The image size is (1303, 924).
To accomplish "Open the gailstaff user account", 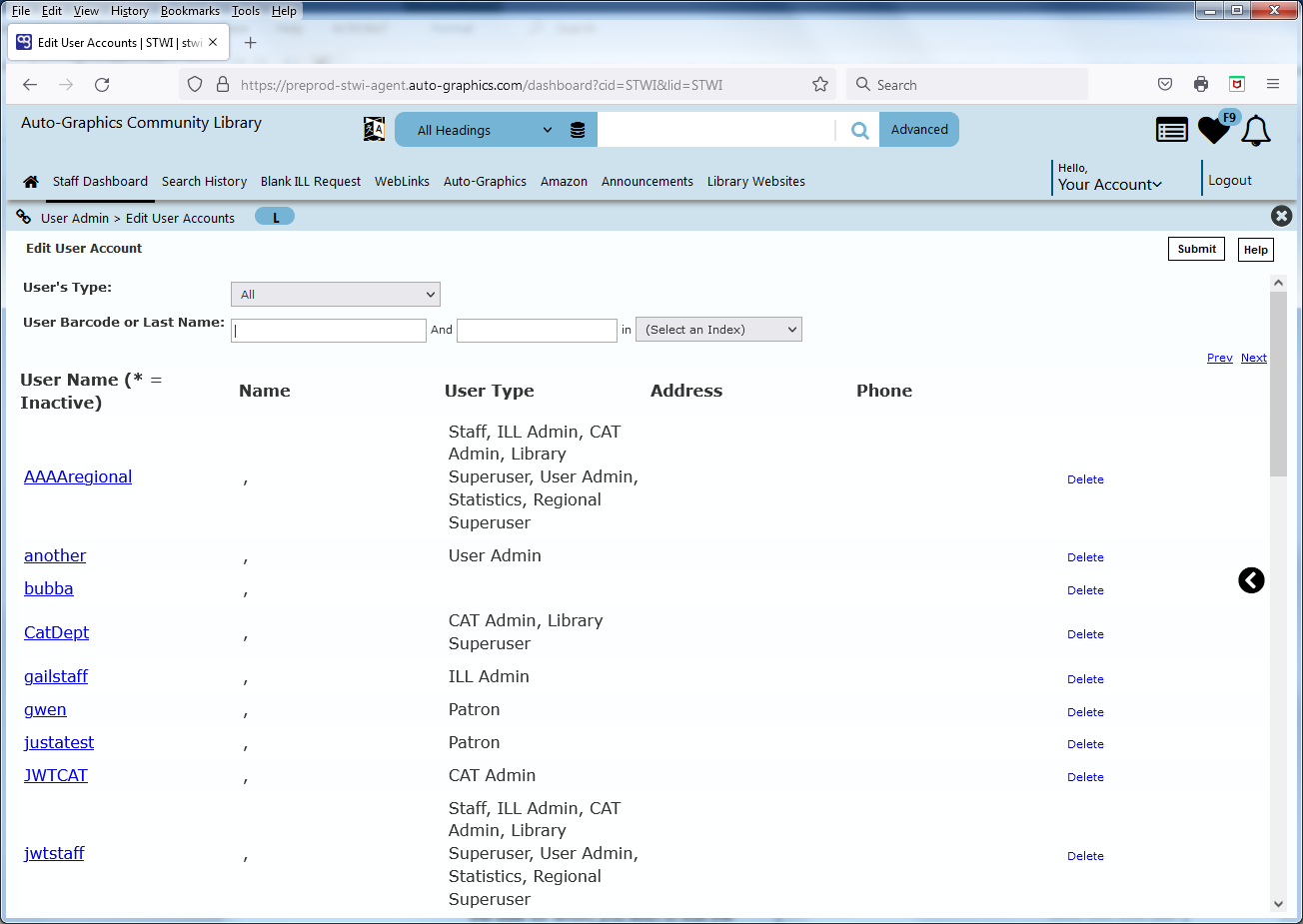I will (56, 676).
